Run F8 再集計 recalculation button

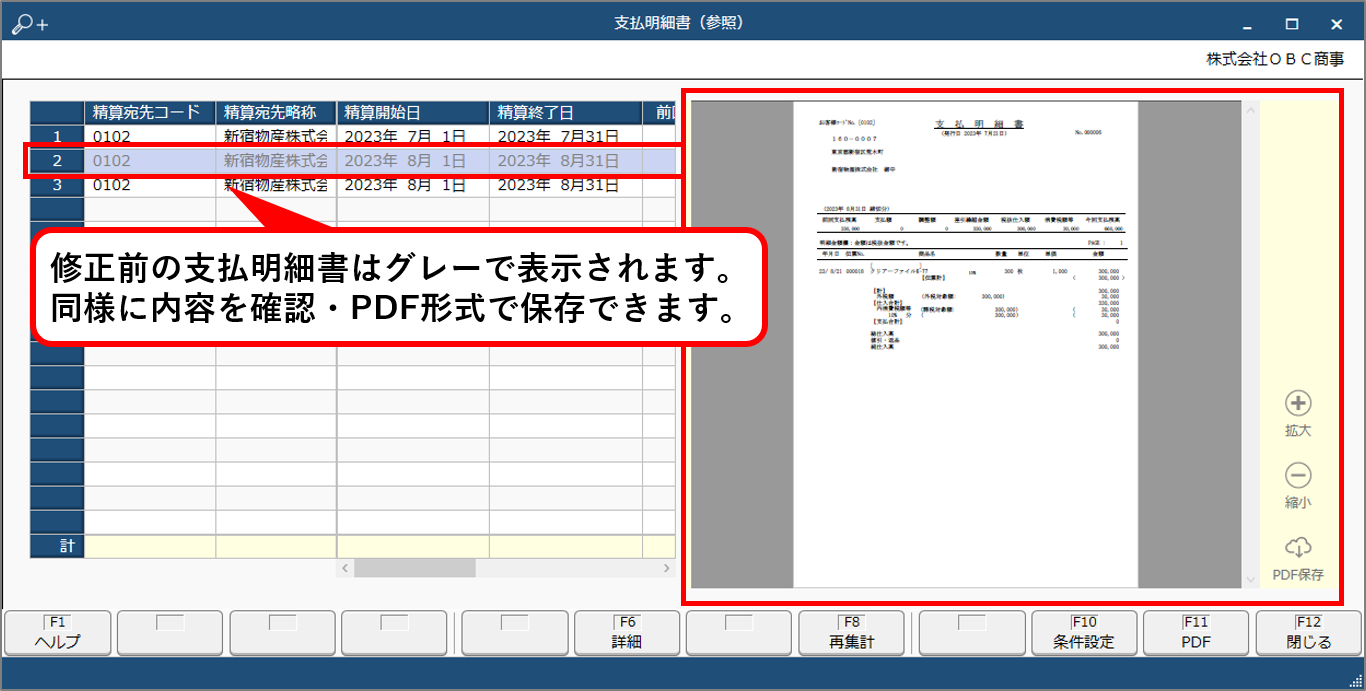pyautogui.click(x=852, y=633)
